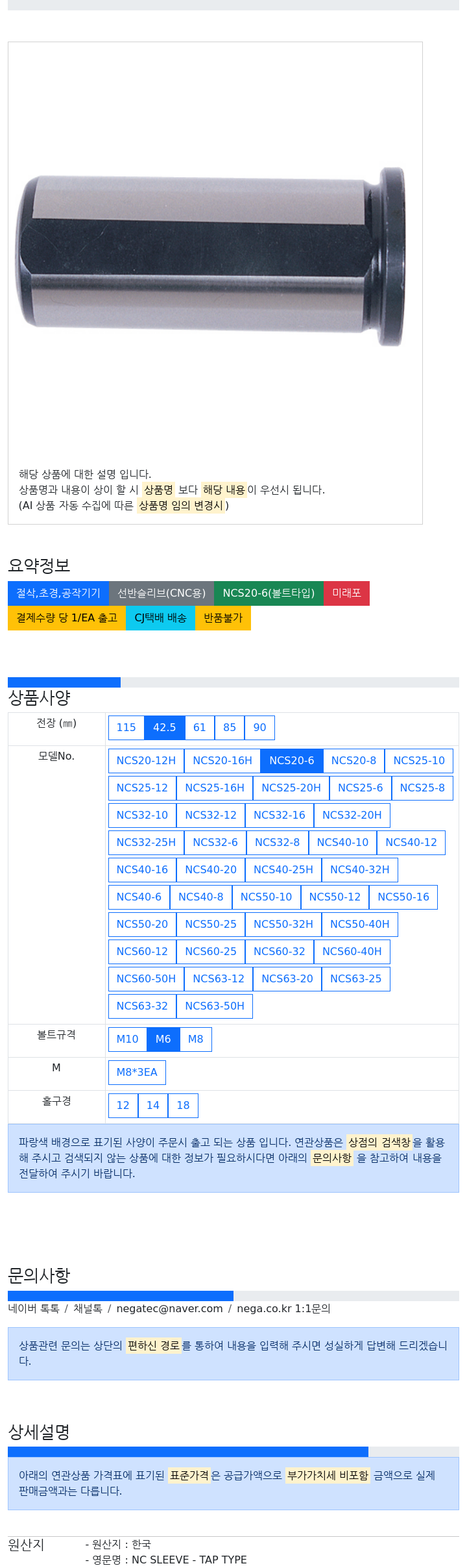Go to model NCS50-10
The height and width of the screenshot is (1568, 467).
pos(267,897)
